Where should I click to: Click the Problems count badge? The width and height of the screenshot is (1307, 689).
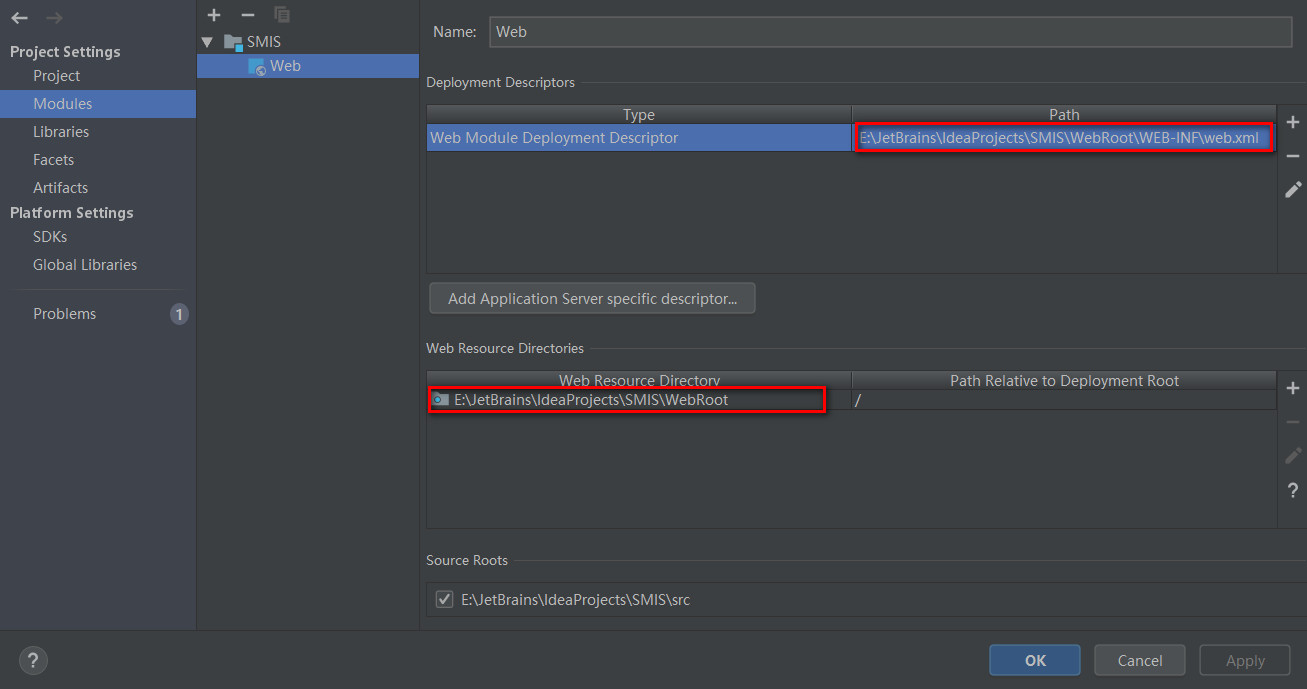click(179, 314)
